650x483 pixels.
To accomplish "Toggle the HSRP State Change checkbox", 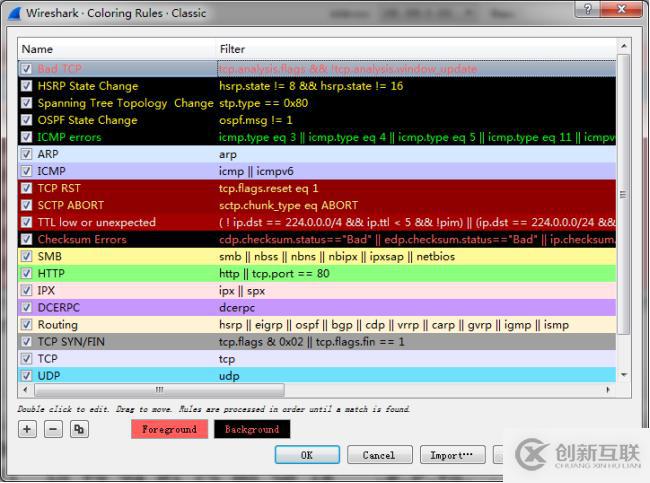I will click(27, 86).
